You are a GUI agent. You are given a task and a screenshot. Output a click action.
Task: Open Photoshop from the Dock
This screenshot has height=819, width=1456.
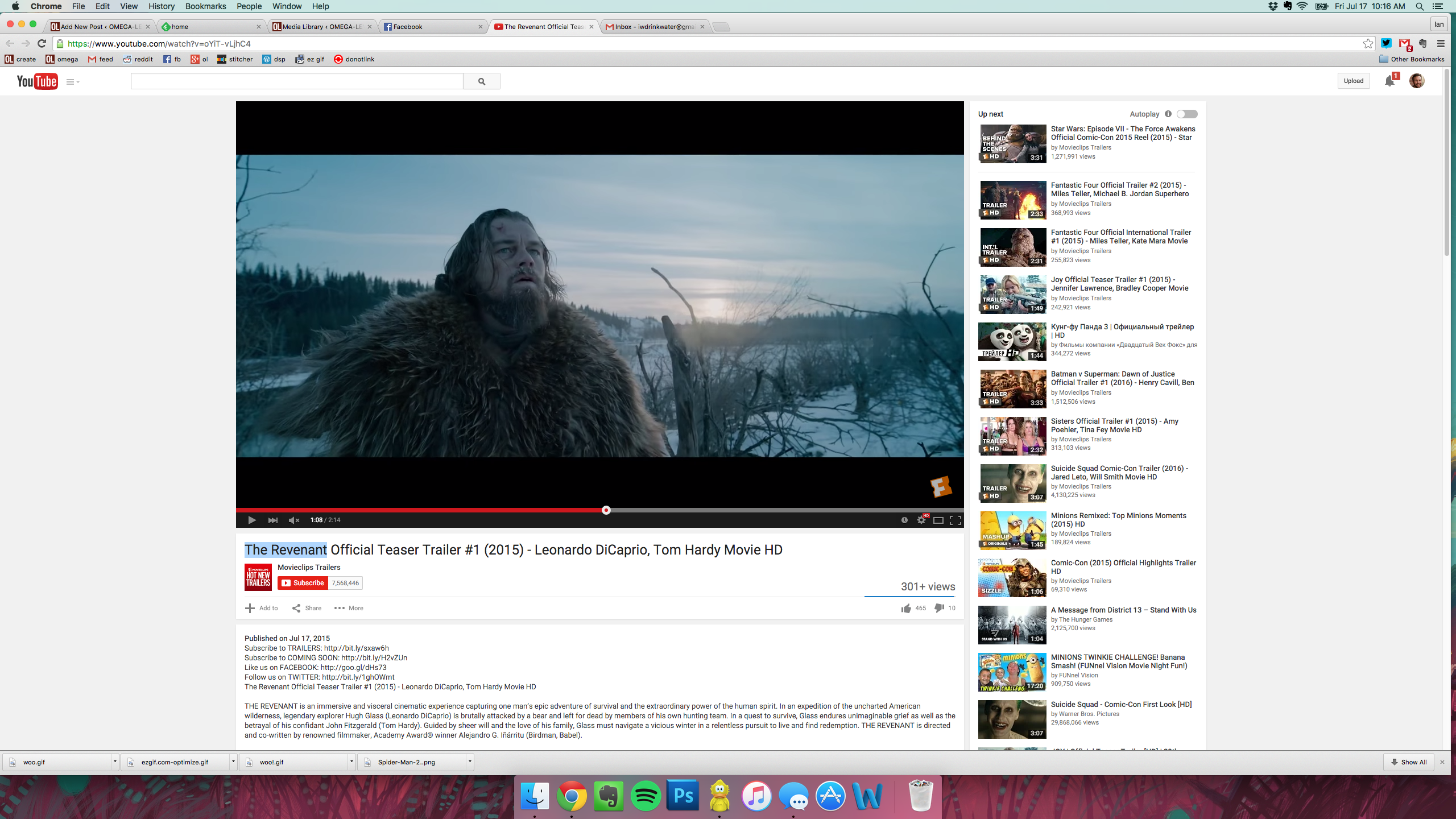pyautogui.click(x=682, y=796)
